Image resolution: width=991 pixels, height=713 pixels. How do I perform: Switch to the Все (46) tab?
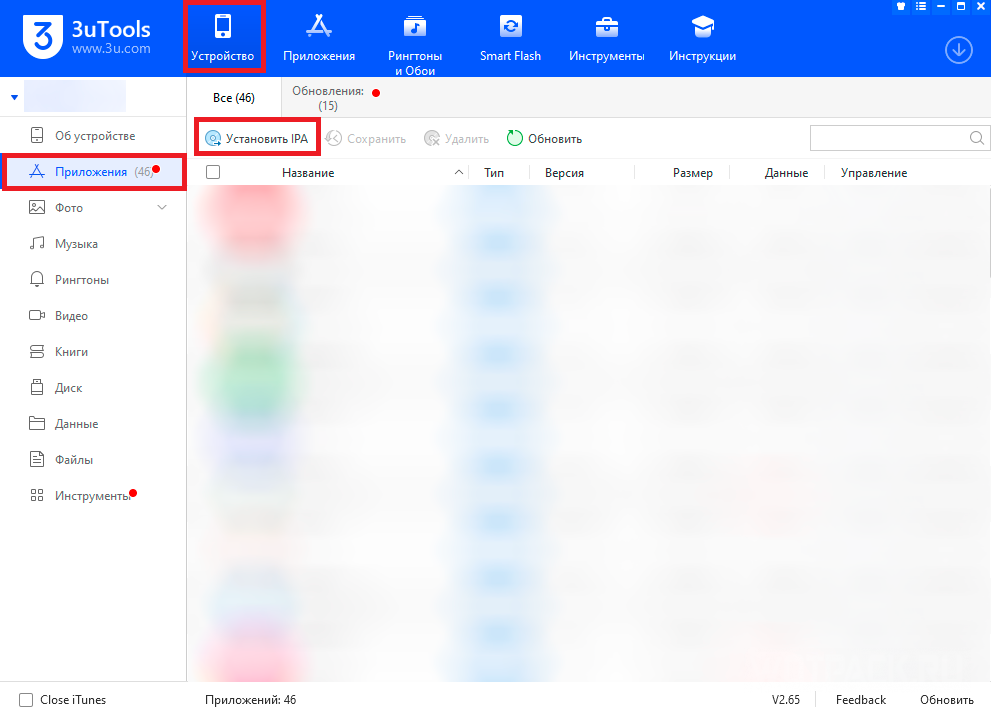click(x=234, y=98)
